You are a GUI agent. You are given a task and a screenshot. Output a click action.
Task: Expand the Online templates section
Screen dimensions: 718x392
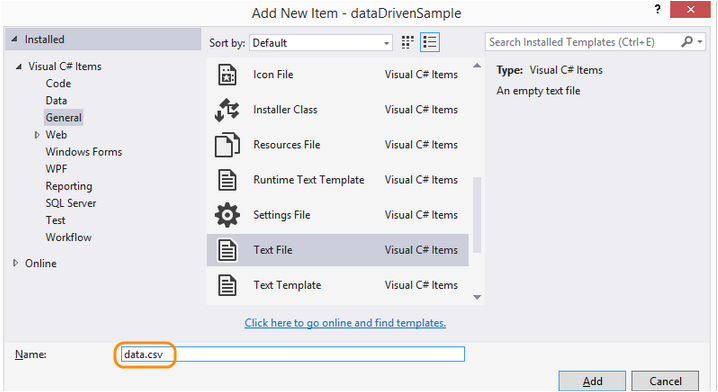click(x=16, y=263)
